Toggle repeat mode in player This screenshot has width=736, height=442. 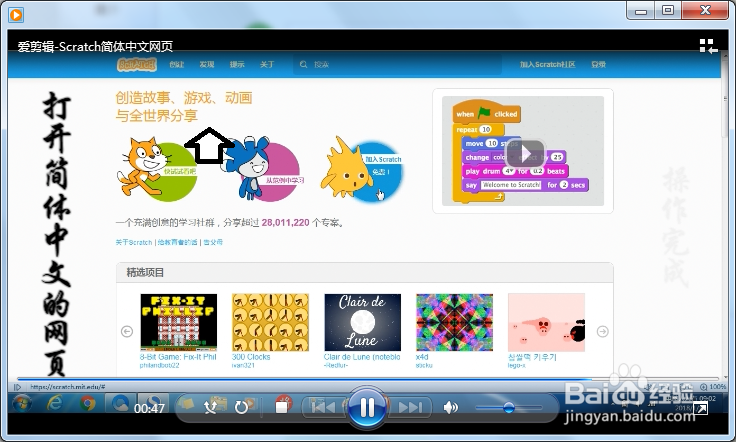pos(241,407)
